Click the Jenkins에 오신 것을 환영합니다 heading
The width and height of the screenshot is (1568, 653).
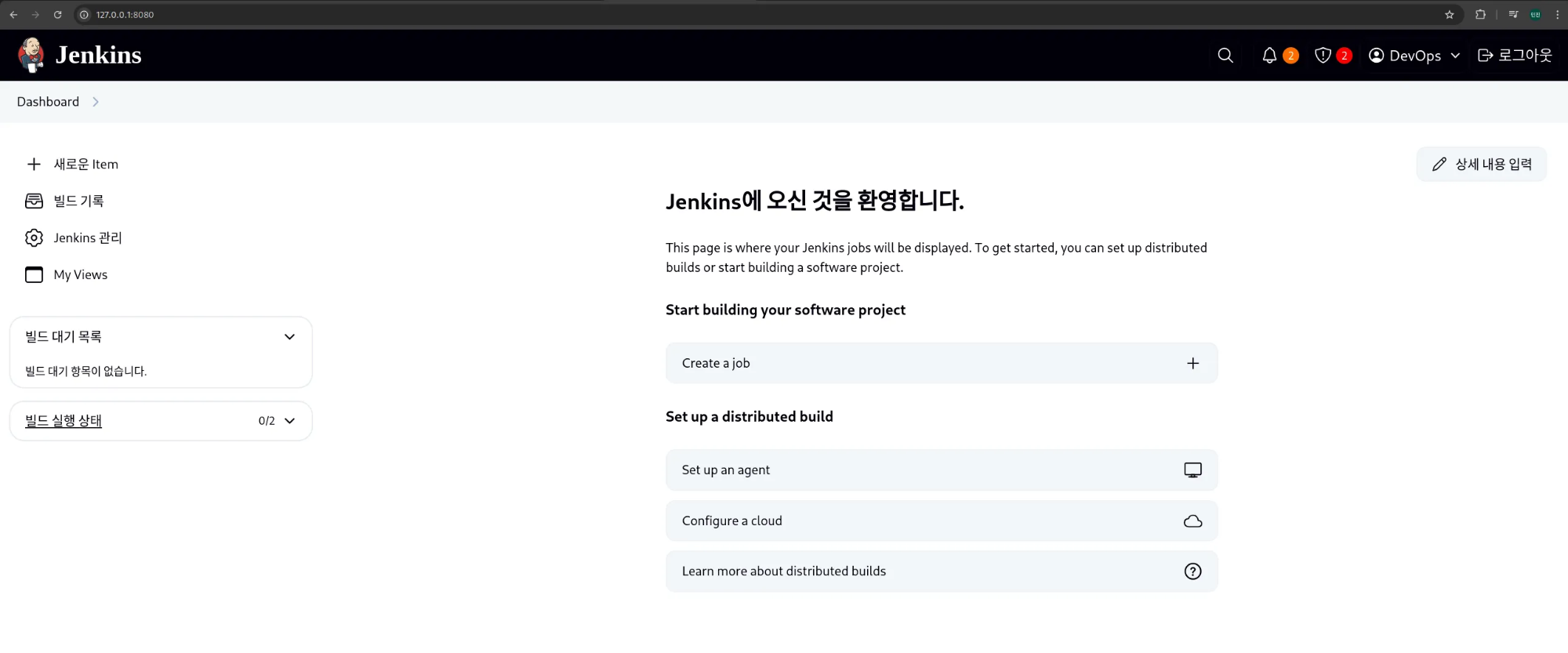click(x=815, y=201)
